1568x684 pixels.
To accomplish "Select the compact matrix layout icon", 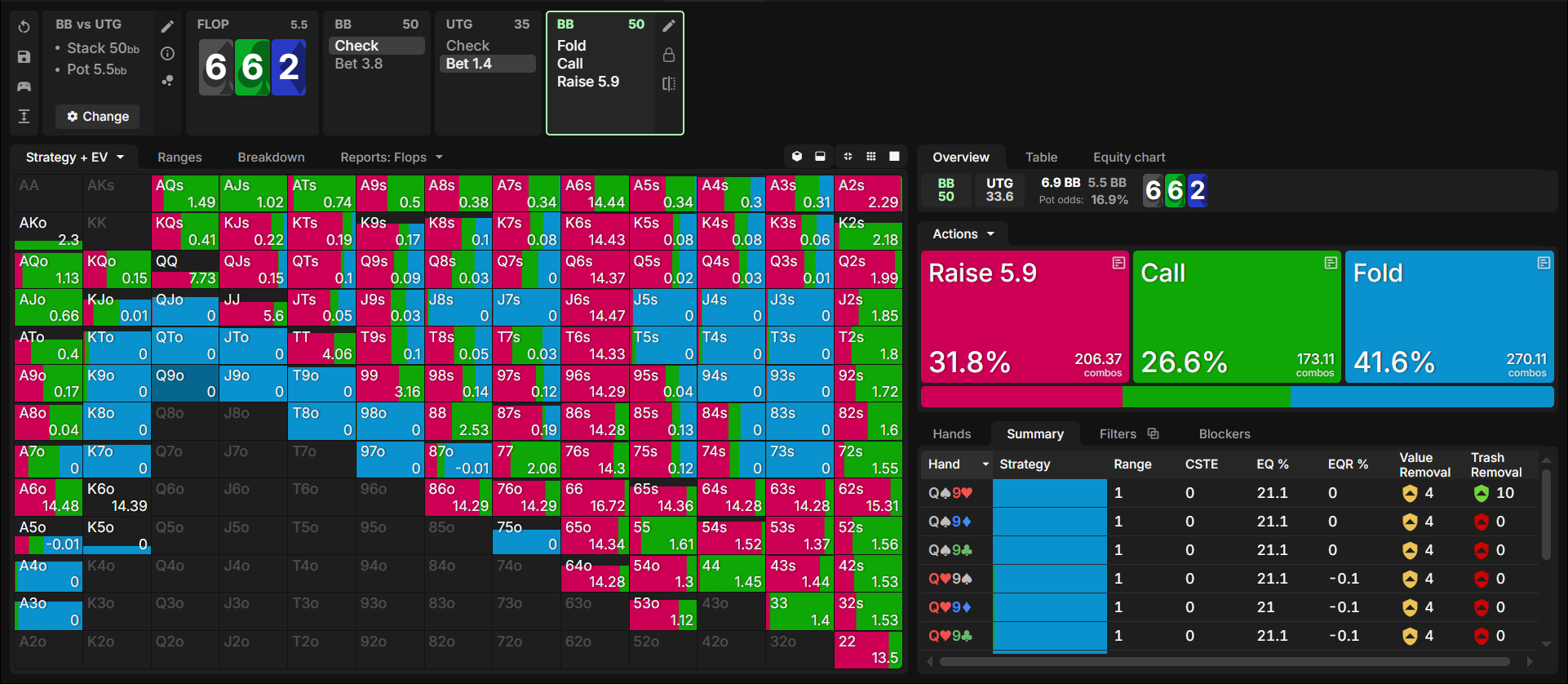I will click(848, 157).
